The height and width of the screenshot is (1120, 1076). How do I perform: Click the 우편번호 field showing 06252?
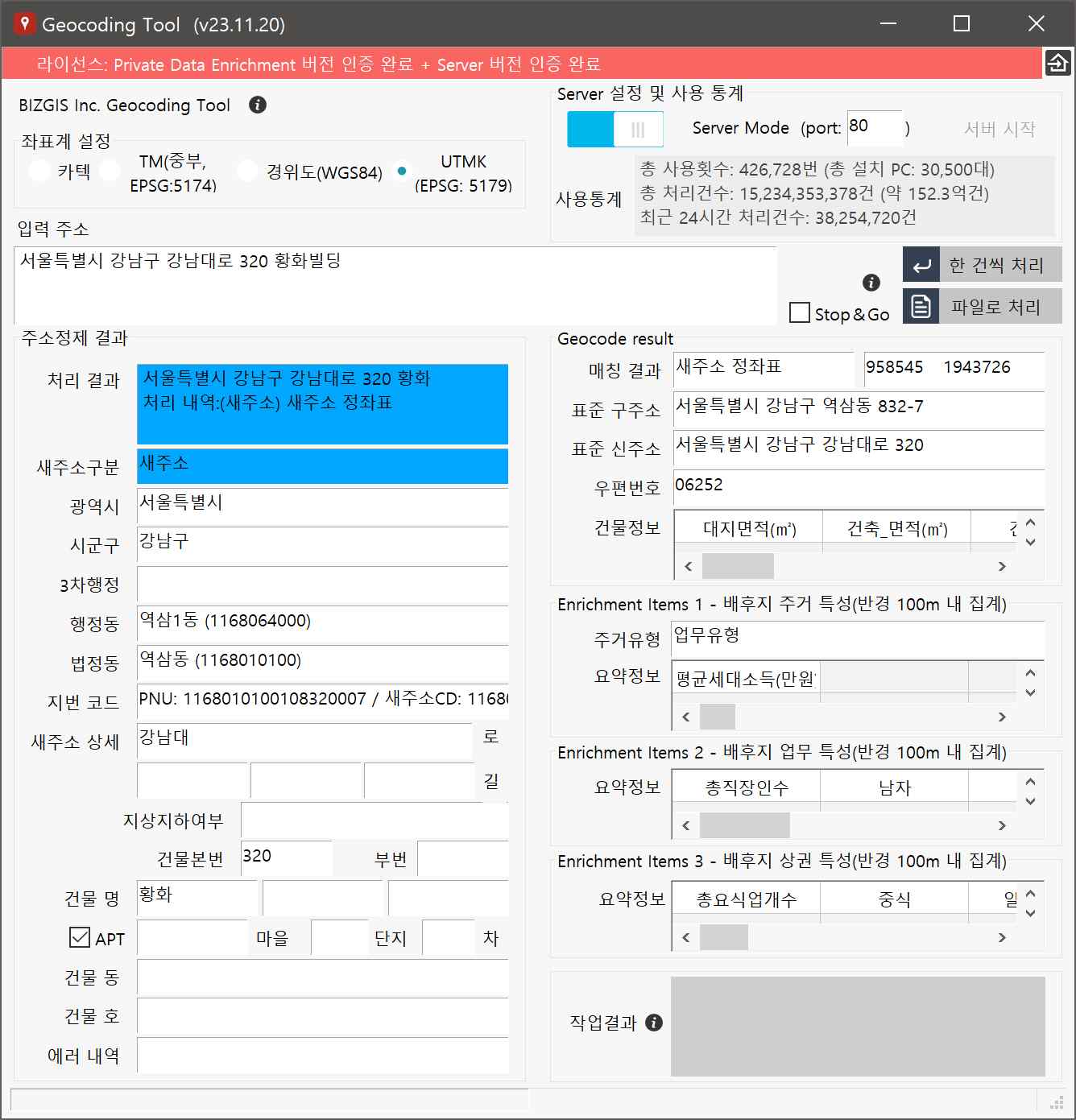(x=859, y=488)
